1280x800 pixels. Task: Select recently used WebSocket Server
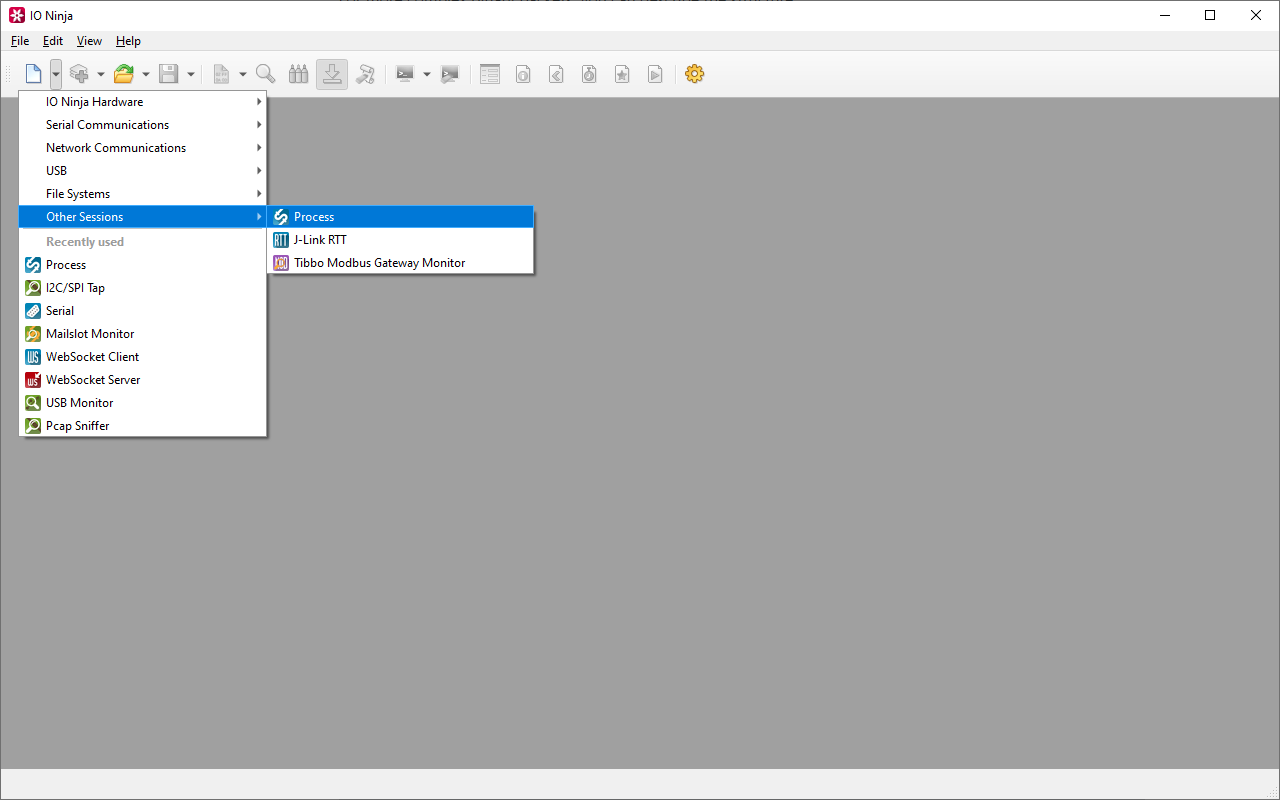tap(143, 380)
